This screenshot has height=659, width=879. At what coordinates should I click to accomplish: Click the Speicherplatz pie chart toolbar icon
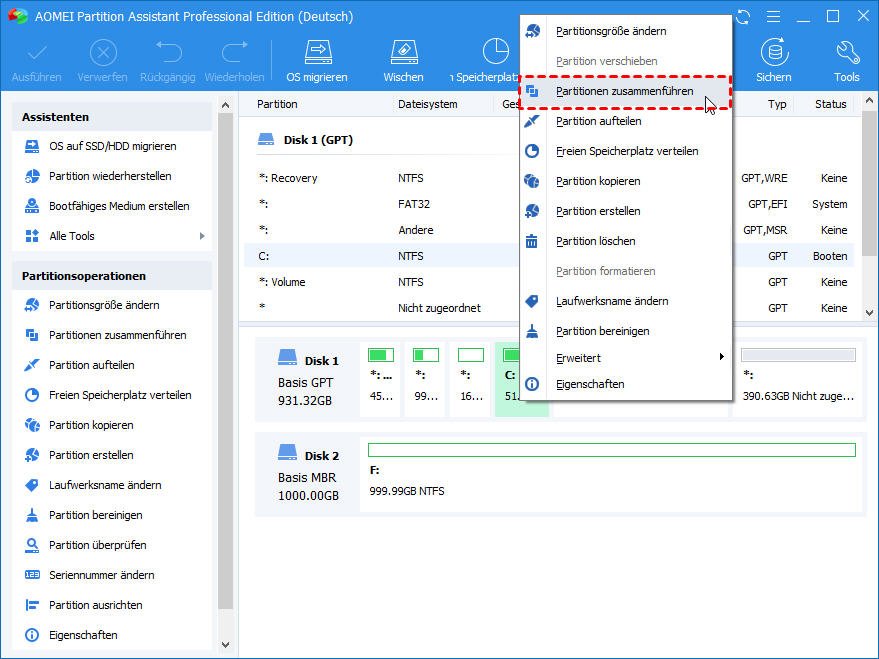(x=496, y=52)
